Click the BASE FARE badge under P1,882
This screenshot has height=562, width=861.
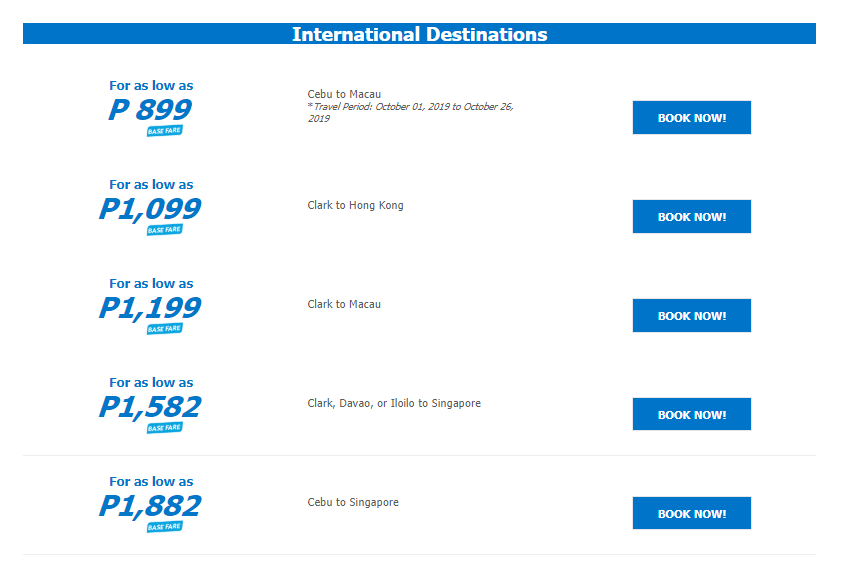click(x=165, y=526)
